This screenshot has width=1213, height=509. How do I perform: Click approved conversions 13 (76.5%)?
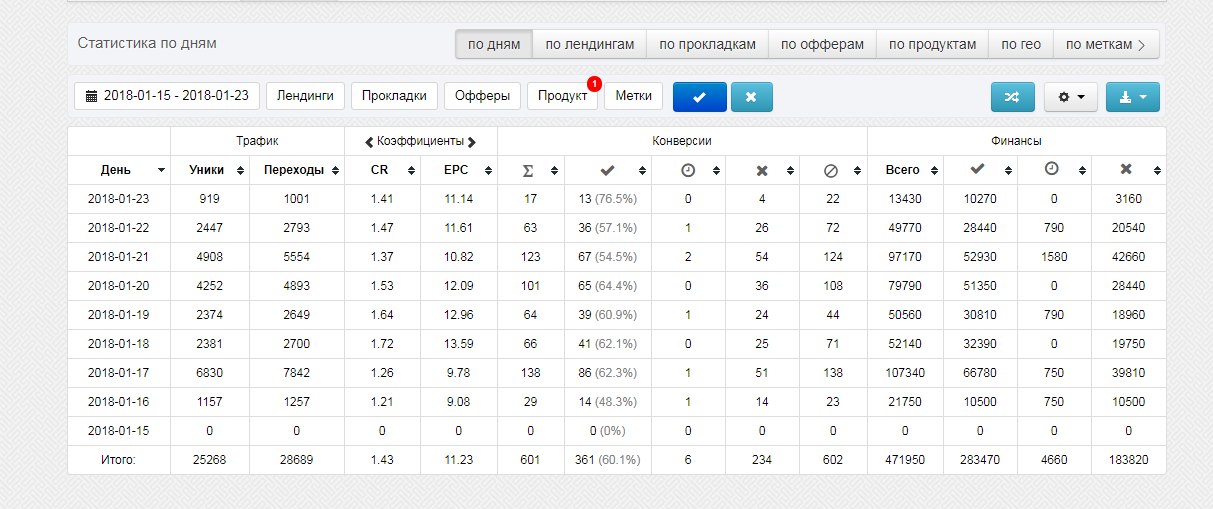pos(608,199)
